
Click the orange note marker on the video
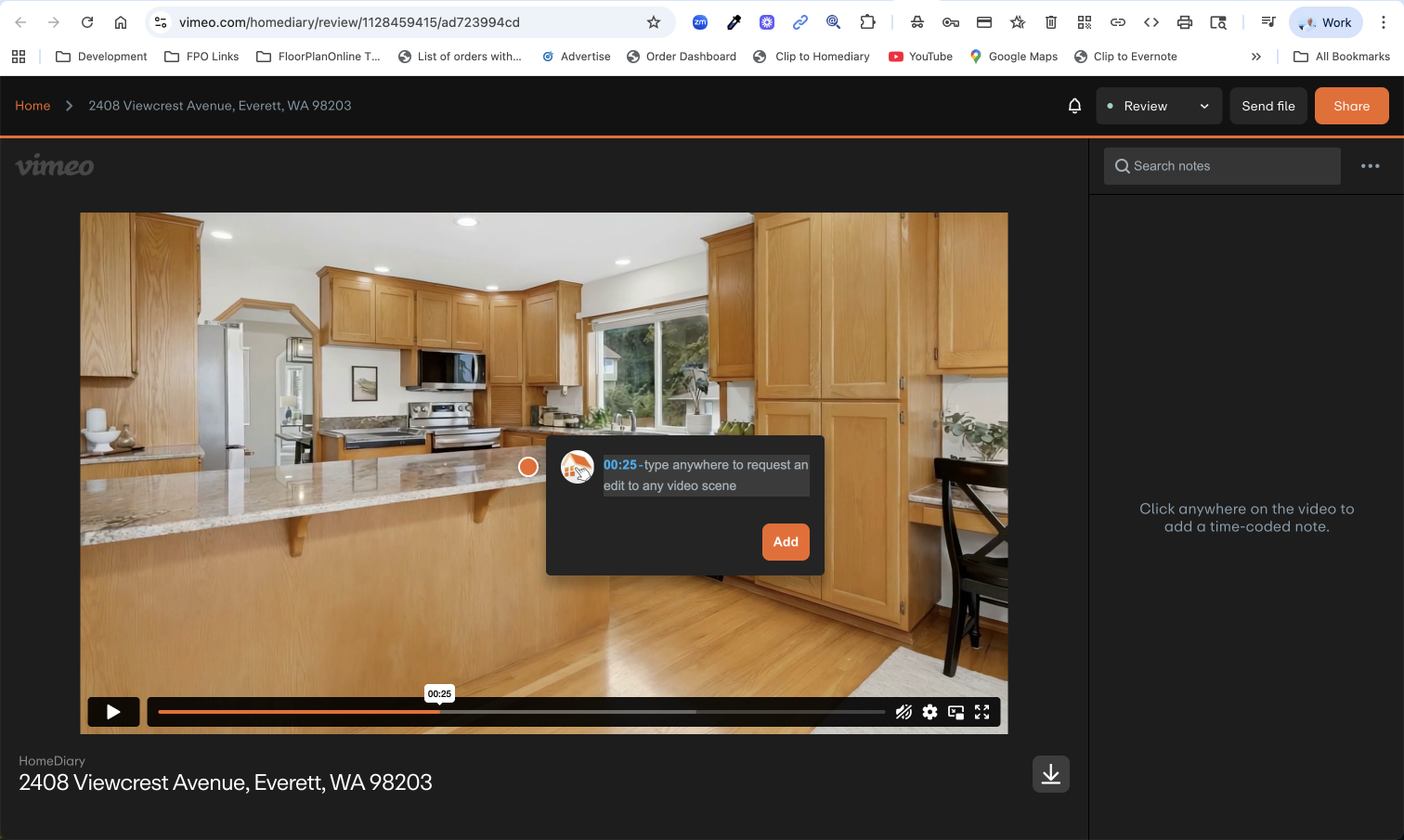pos(527,467)
